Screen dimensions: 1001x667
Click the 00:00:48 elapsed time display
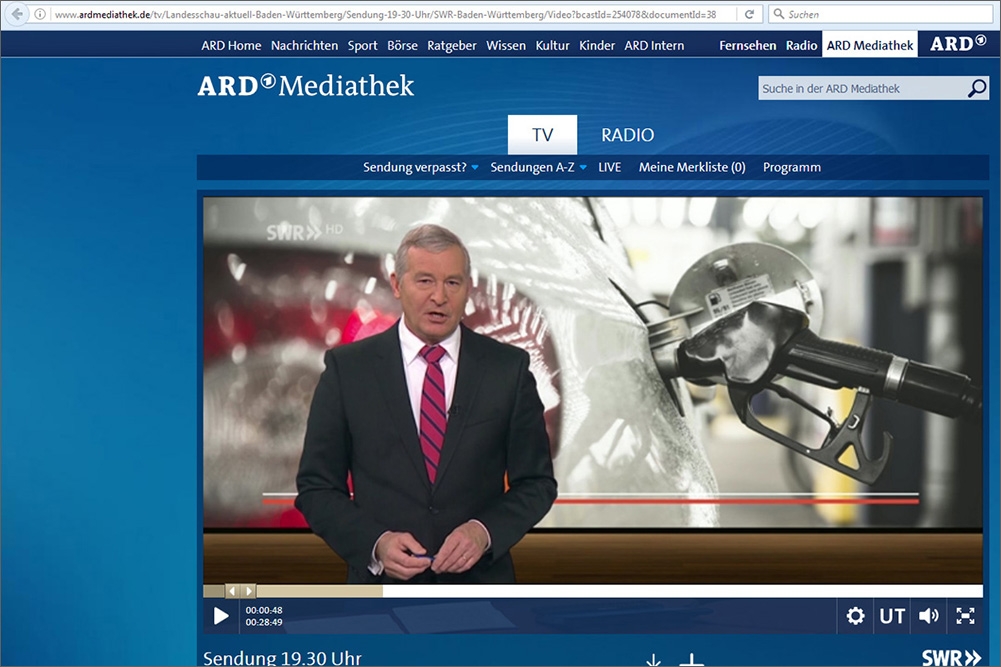(264, 610)
